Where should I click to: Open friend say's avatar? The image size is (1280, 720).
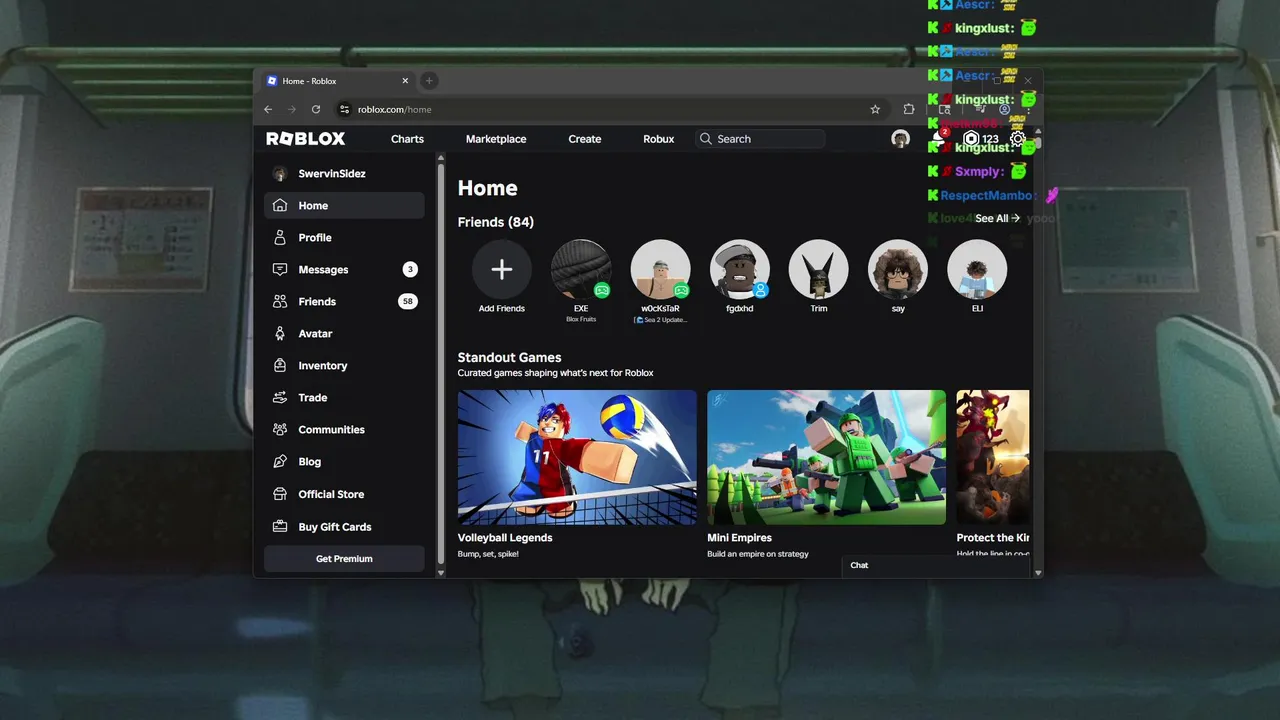(x=898, y=269)
